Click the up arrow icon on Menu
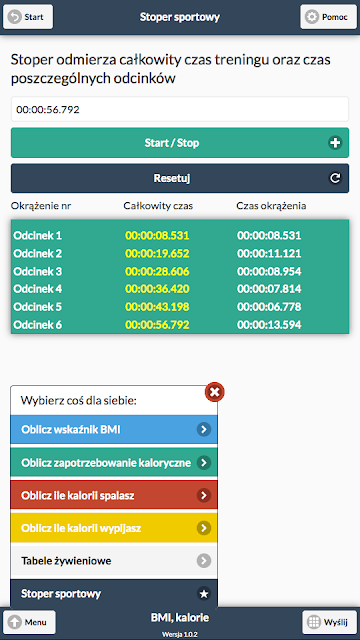360x640 pixels. tap(14, 622)
